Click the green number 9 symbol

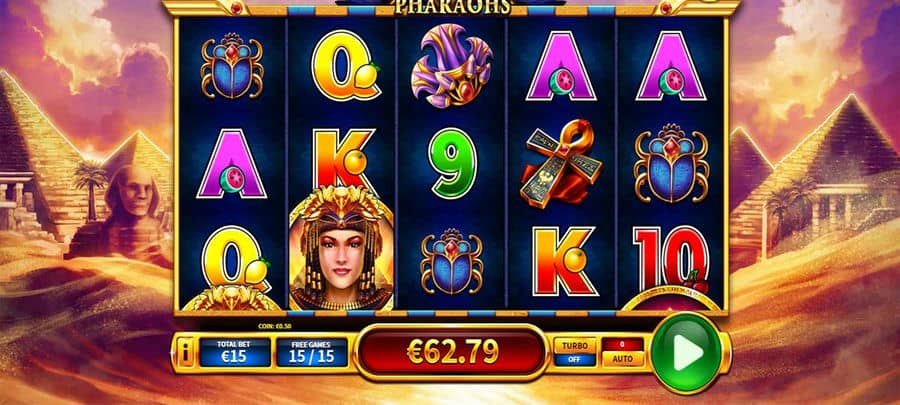[452, 163]
